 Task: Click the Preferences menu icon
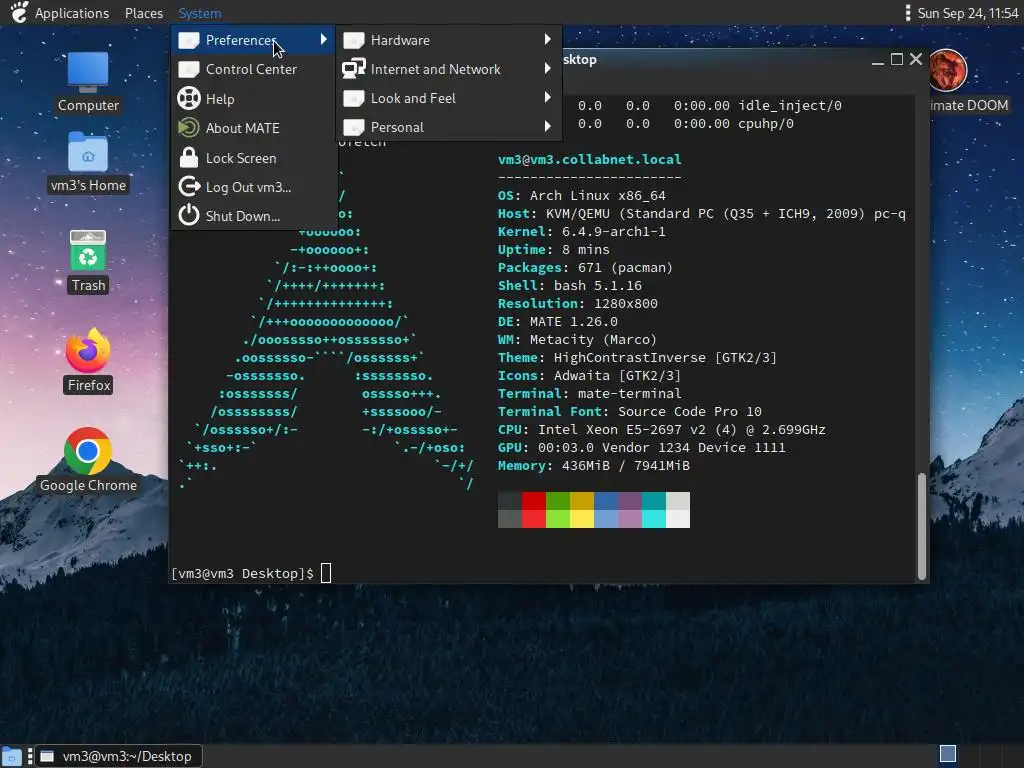[x=189, y=40]
